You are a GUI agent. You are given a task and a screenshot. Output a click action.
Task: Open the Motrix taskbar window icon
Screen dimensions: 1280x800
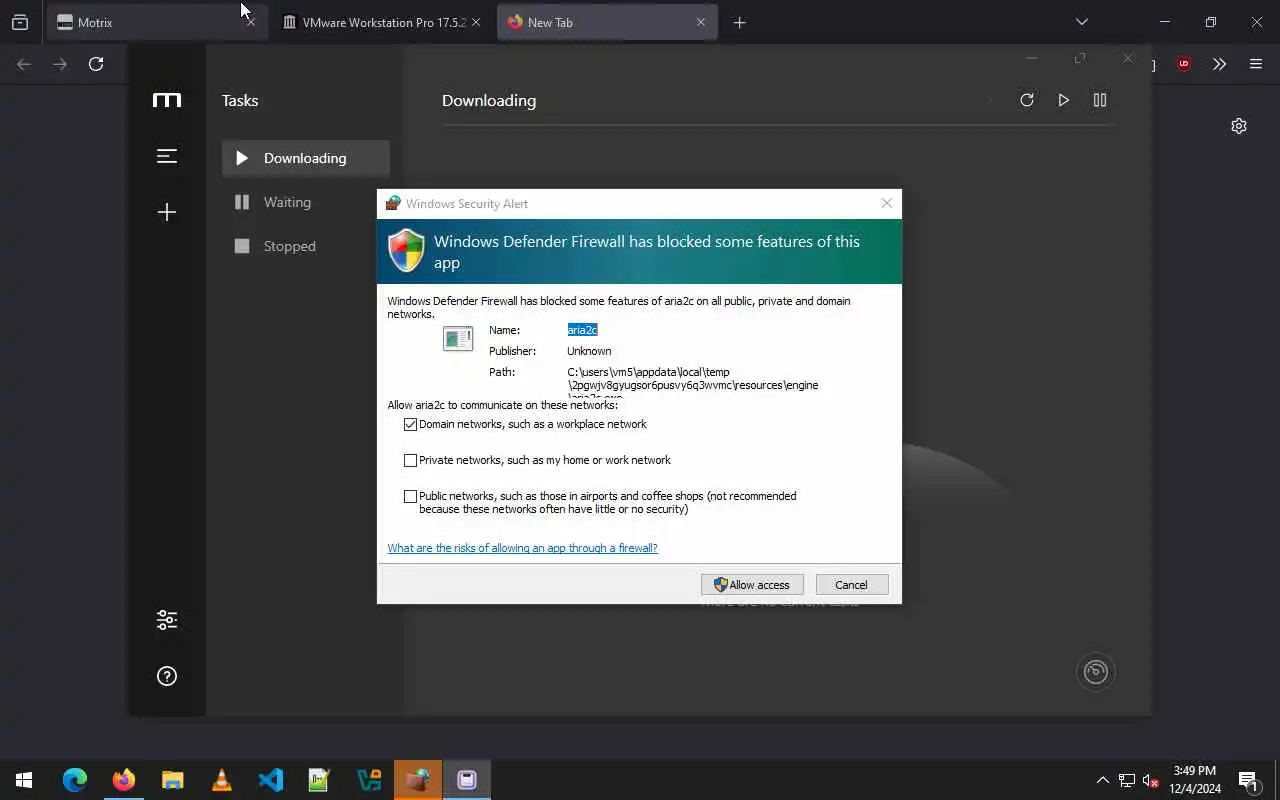click(467, 780)
